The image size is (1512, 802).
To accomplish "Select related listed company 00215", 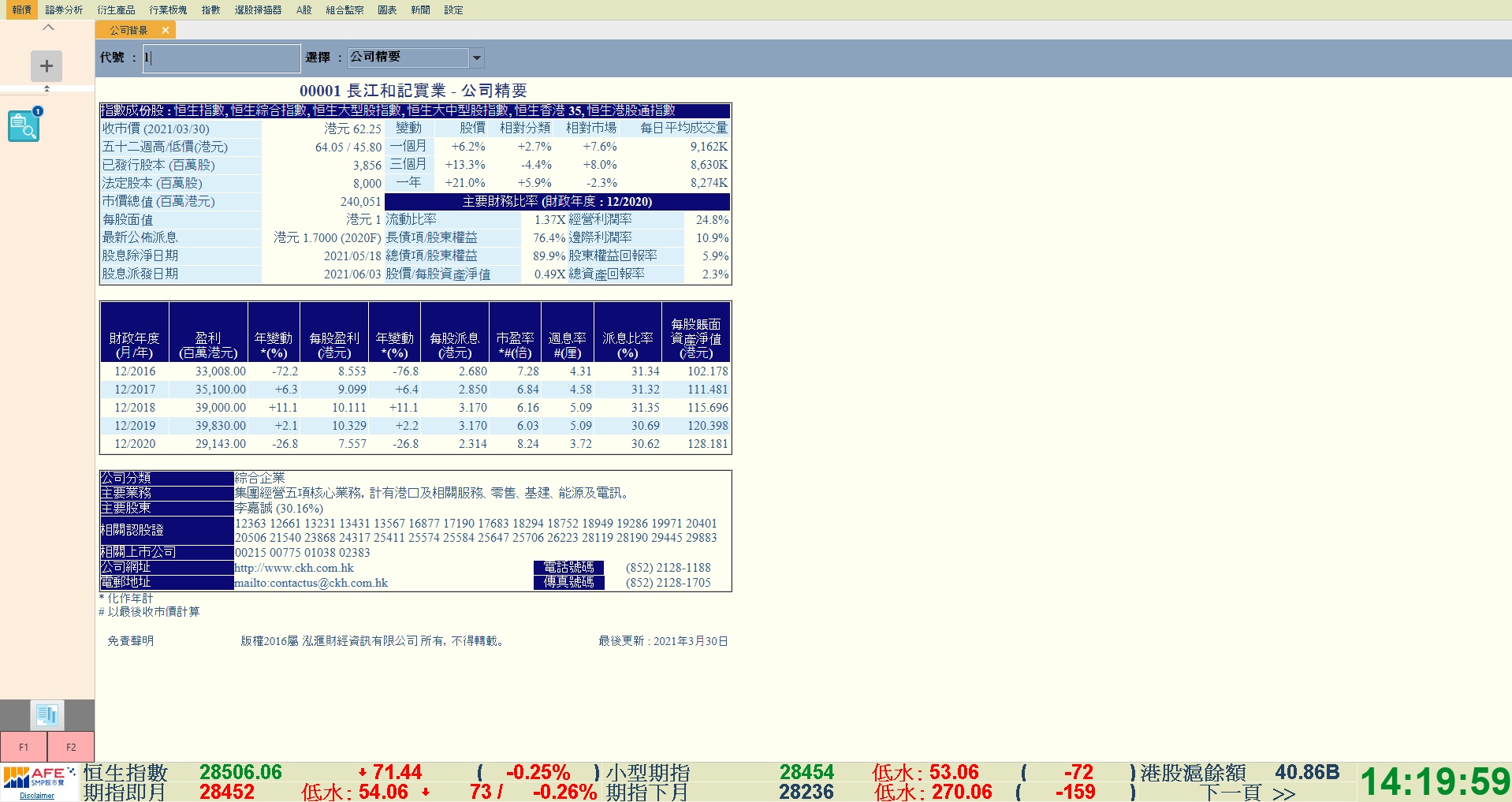I will tap(251, 553).
